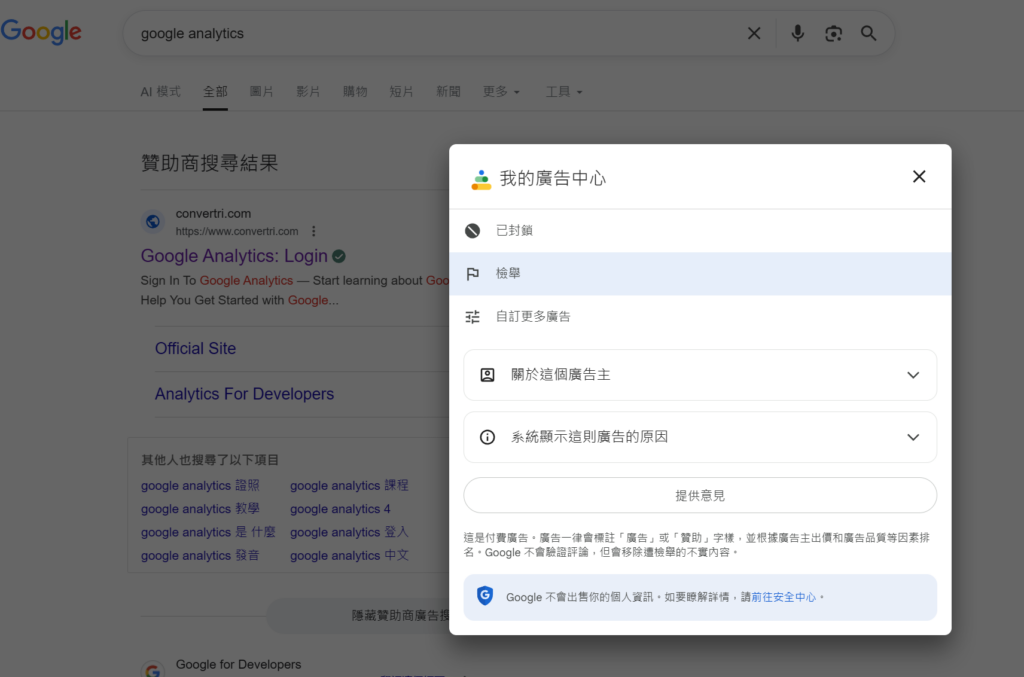The image size is (1024, 677).
Task: Follow the 前往安全中心 link
Action: click(x=784, y=597)
